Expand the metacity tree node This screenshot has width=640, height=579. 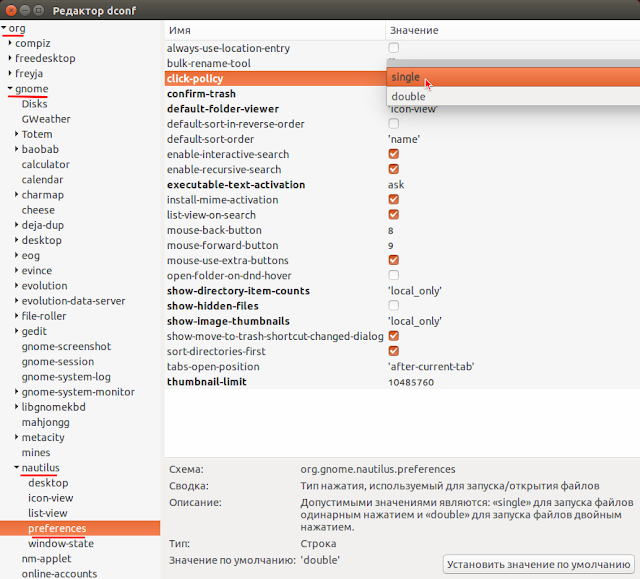pos(17,437)
